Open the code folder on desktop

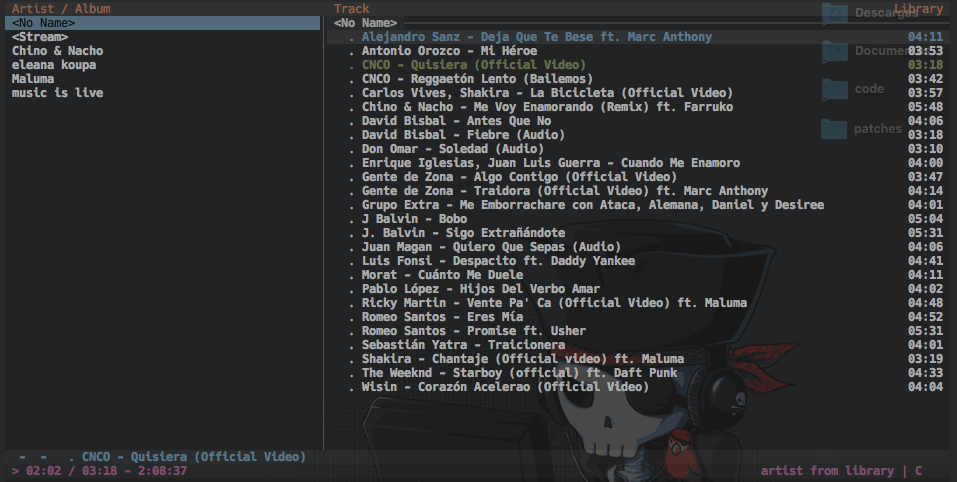[x=853, y=89]
